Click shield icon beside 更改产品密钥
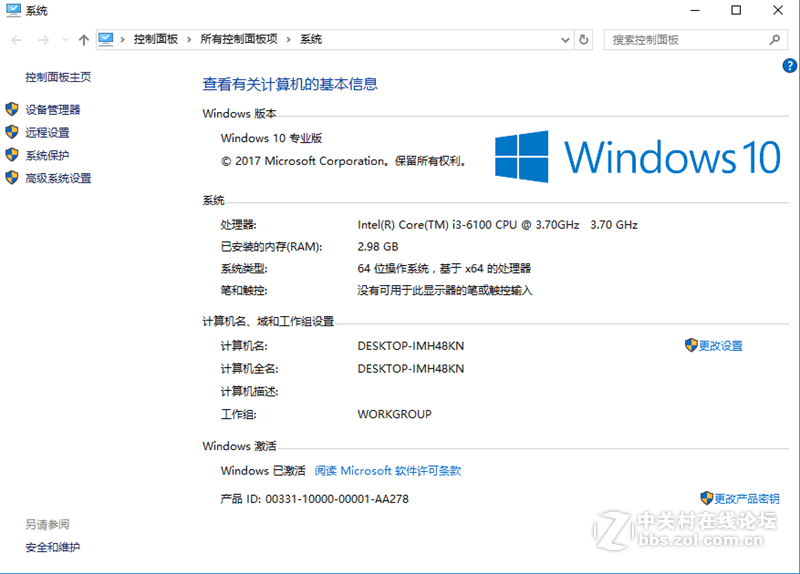 tap(707, 498)
